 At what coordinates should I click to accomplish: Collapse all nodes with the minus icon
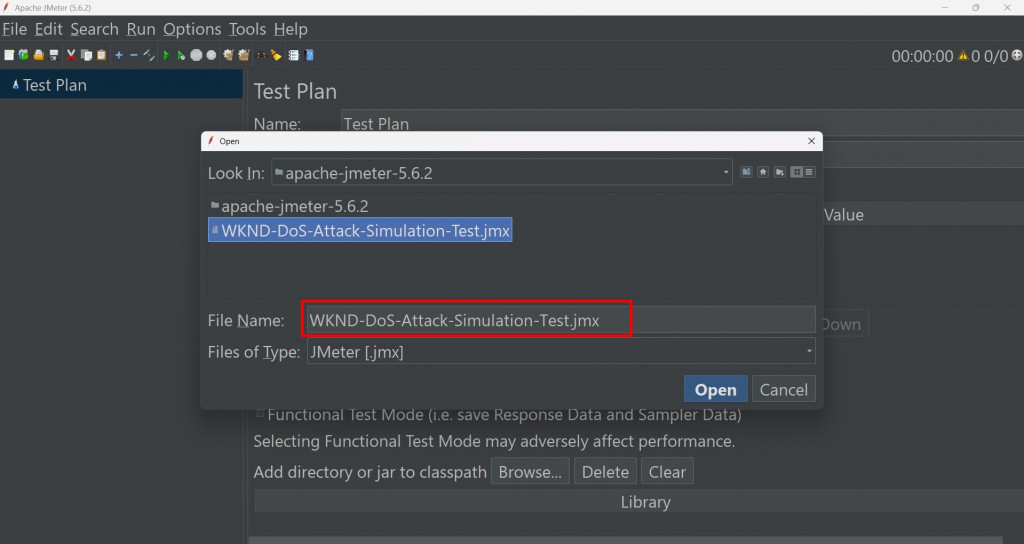coord(134,56)
